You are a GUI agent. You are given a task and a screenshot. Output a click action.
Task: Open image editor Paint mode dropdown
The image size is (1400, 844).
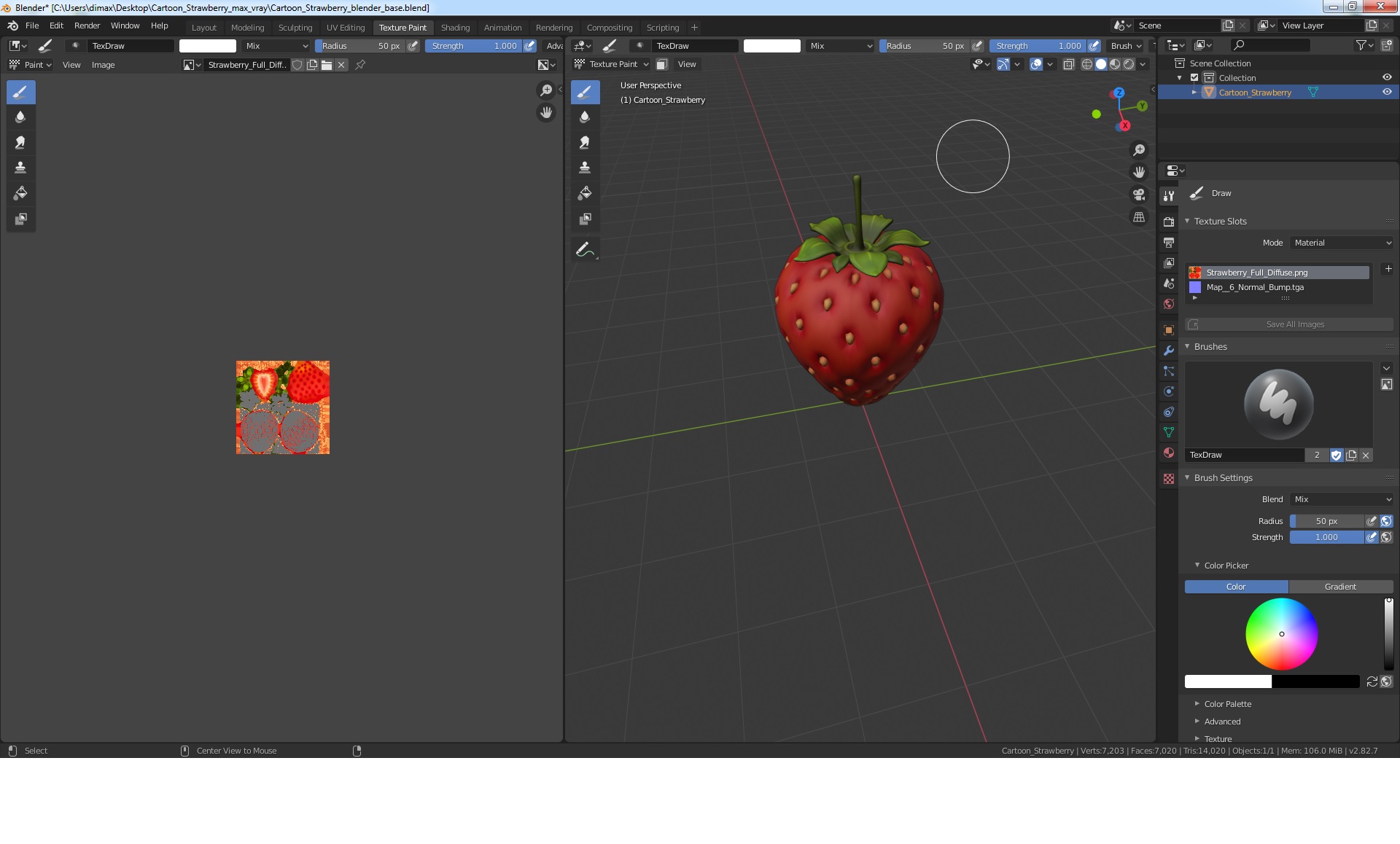tap(30, 65)
